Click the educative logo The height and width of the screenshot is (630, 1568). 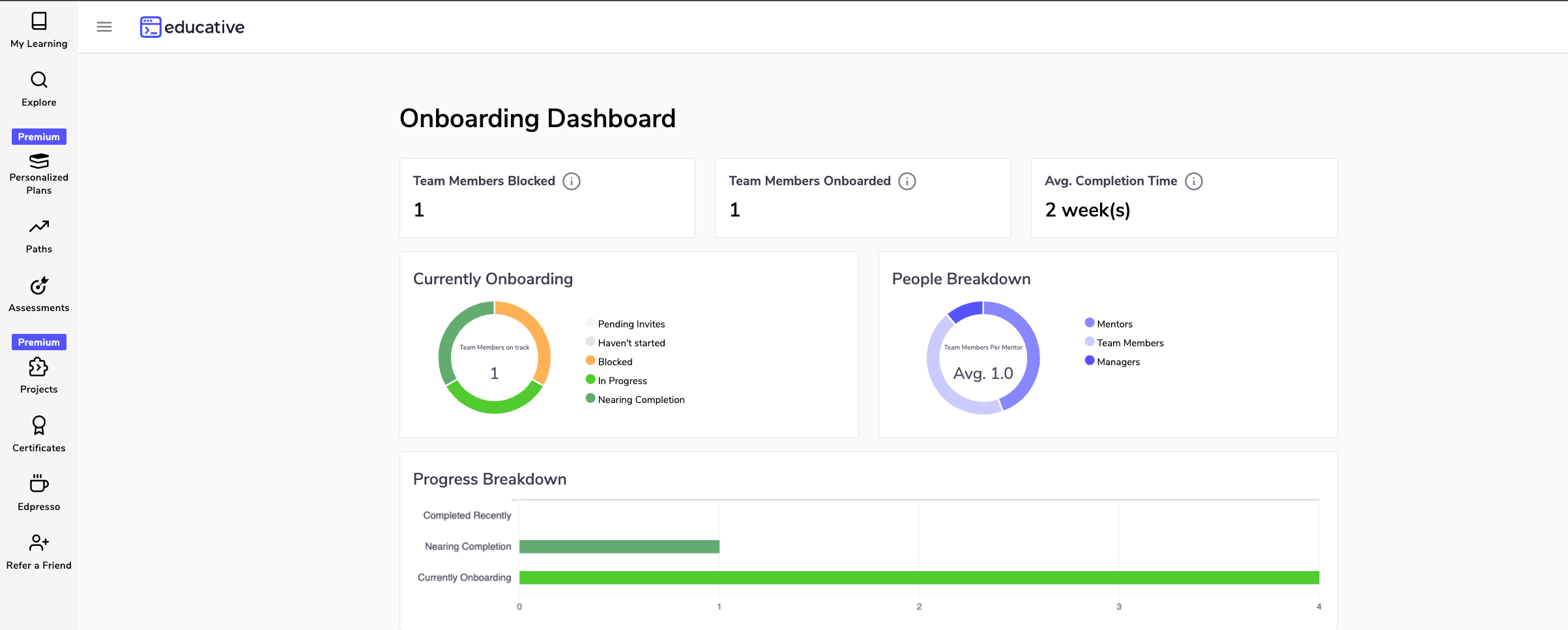tap(191, 27)
